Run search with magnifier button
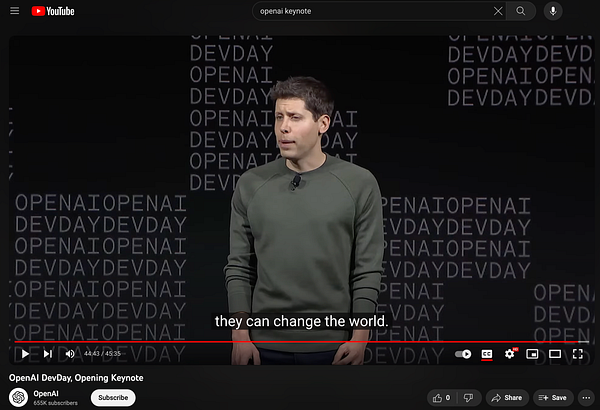 (521, 11)
